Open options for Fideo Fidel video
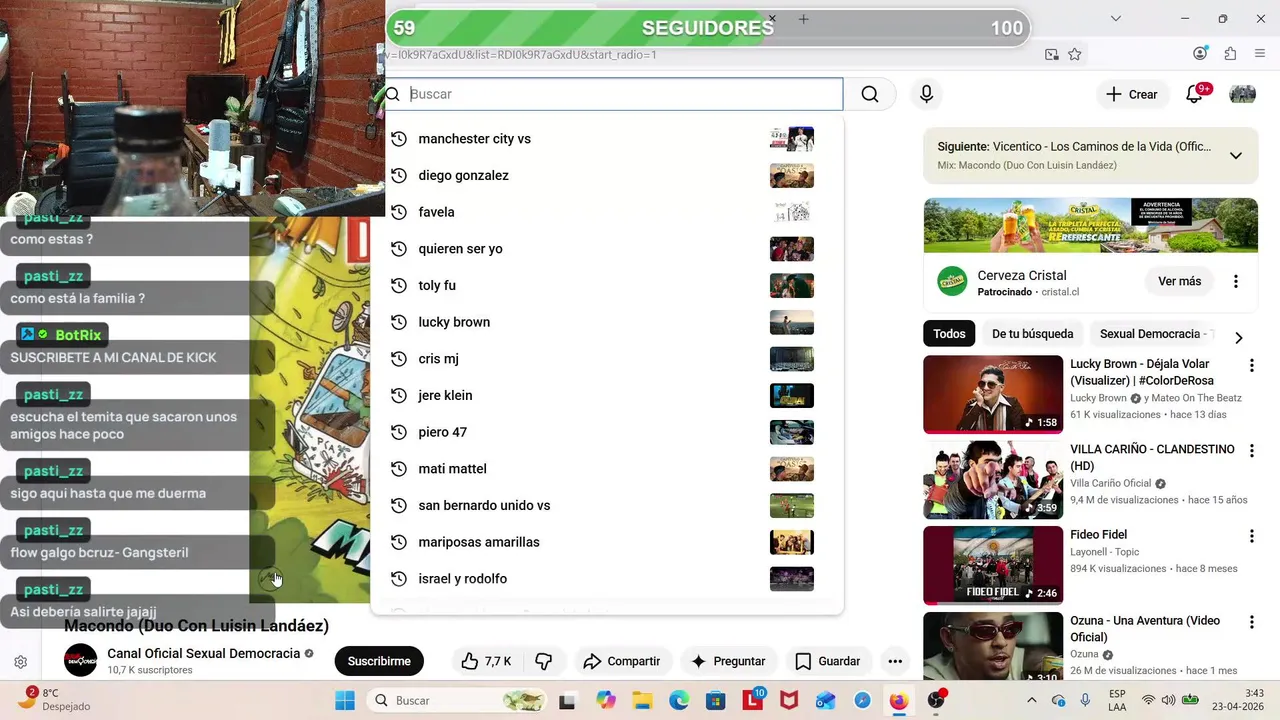The height and width of the screenshot is (720, 1280). (1251, 537)
